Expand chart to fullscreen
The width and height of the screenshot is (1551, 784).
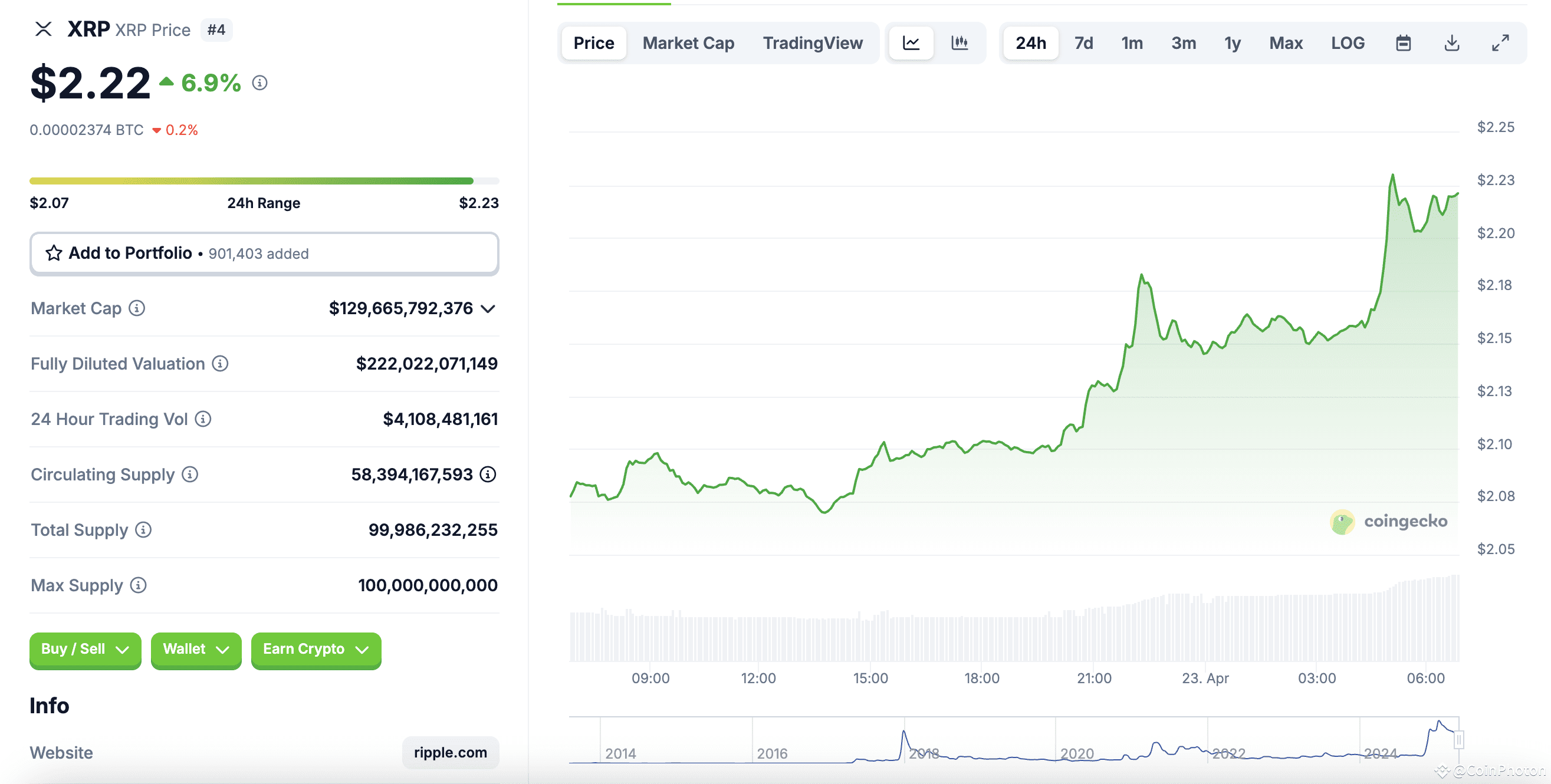pos(1500,42)
